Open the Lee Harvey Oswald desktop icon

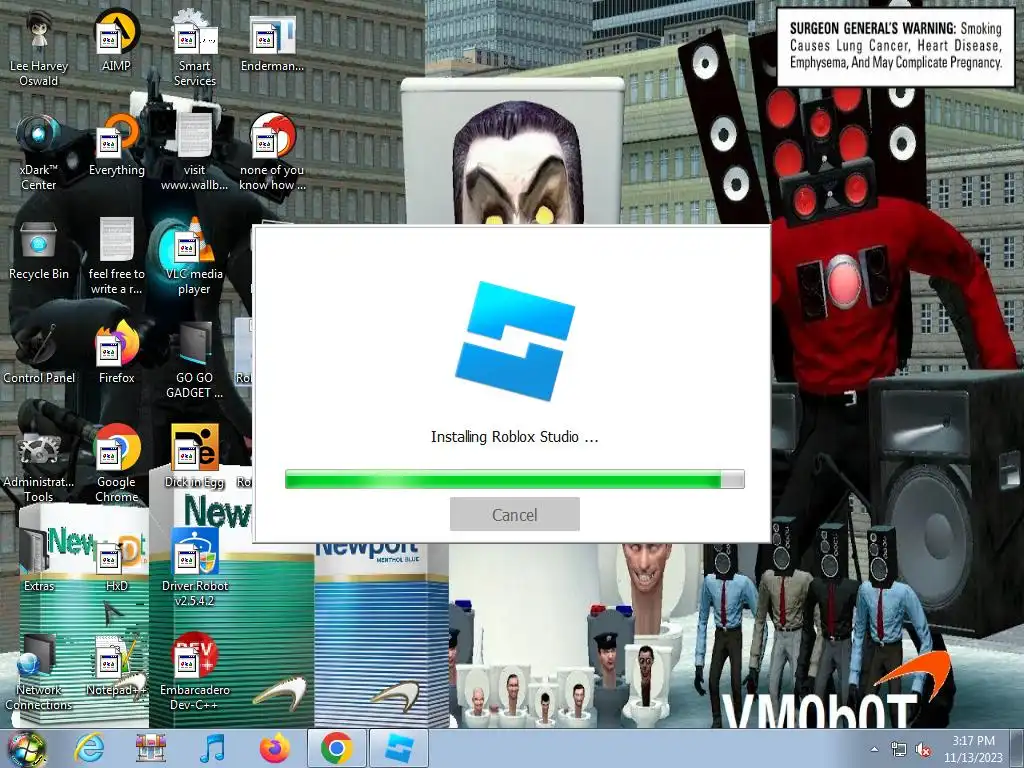39,48
